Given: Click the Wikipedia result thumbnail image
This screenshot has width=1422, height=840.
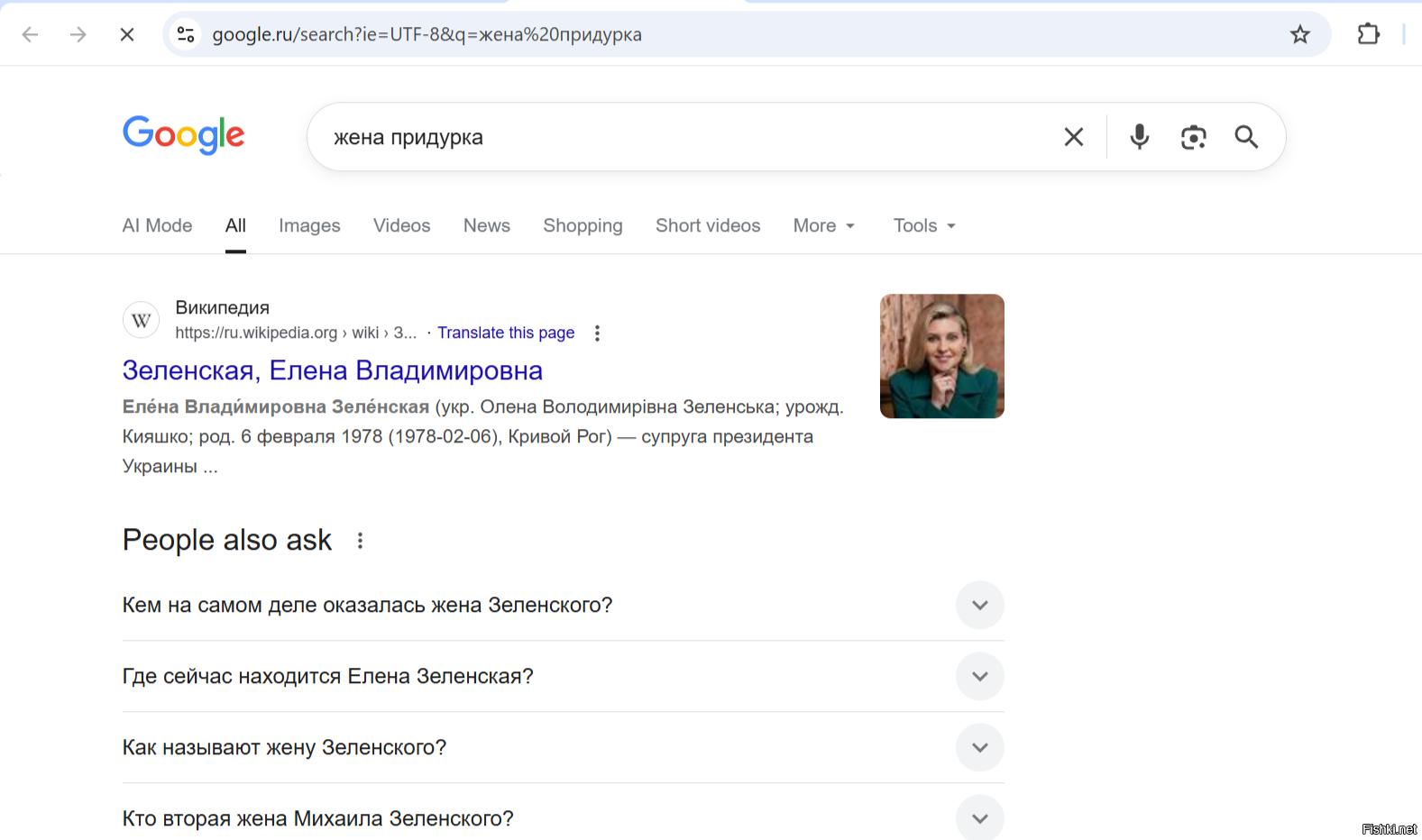Looking at the screenshot, I should 941,356.
